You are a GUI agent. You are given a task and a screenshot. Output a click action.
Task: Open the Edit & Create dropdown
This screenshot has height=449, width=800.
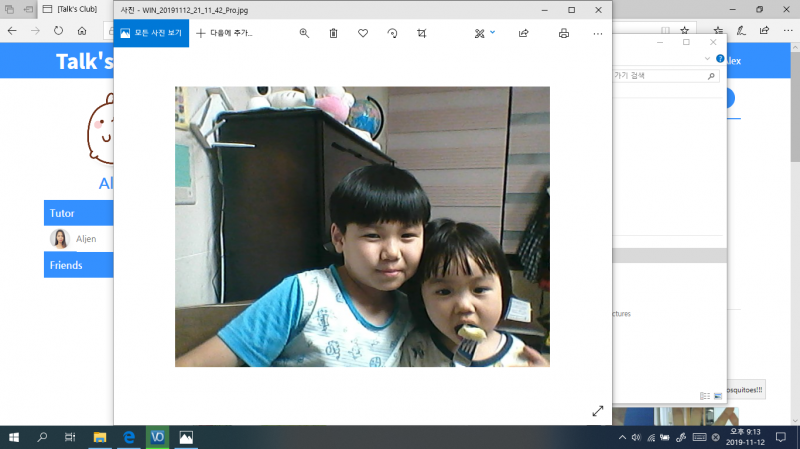pyautogui.click(x=484, y=33)
